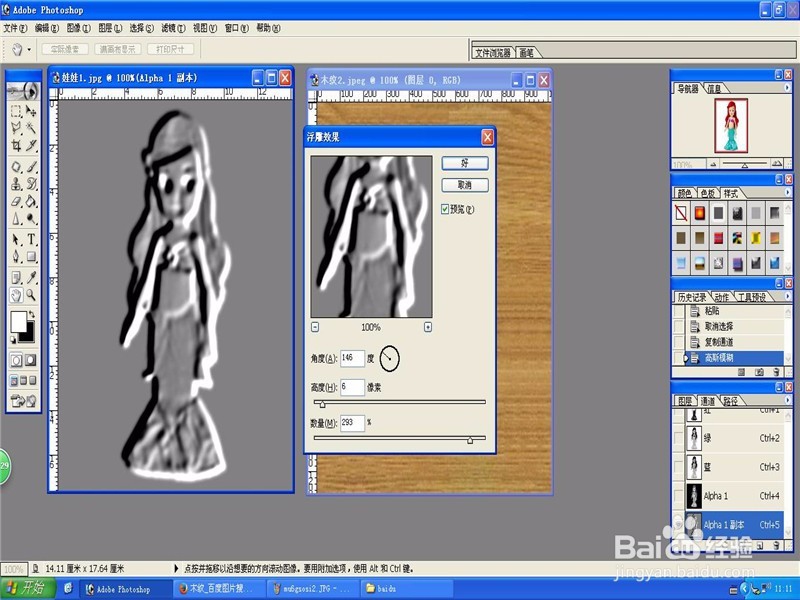Click the angle (角度) input field

point(353,358)
